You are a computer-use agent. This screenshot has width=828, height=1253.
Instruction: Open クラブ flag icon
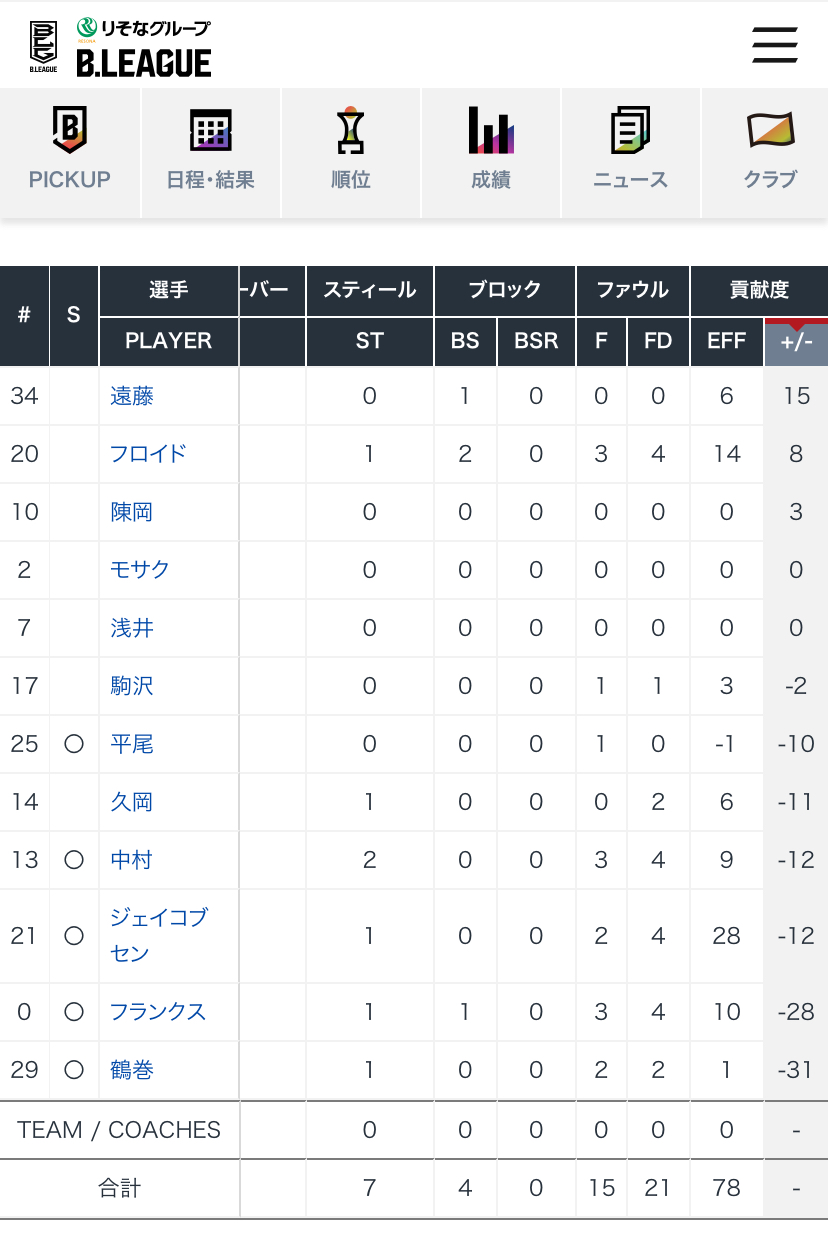[770, 130]
